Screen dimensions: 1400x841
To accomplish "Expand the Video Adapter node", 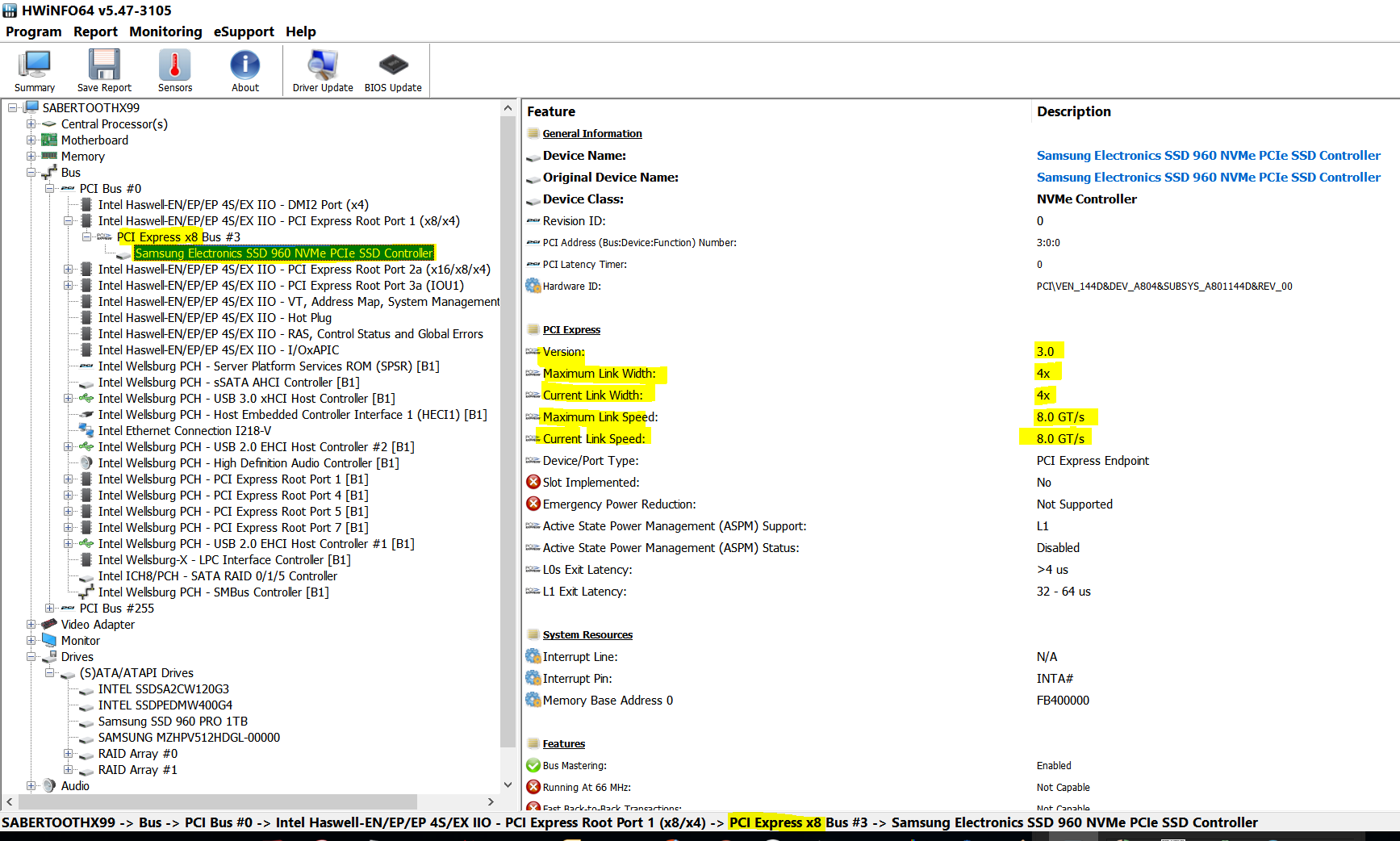I will point(31,624).
